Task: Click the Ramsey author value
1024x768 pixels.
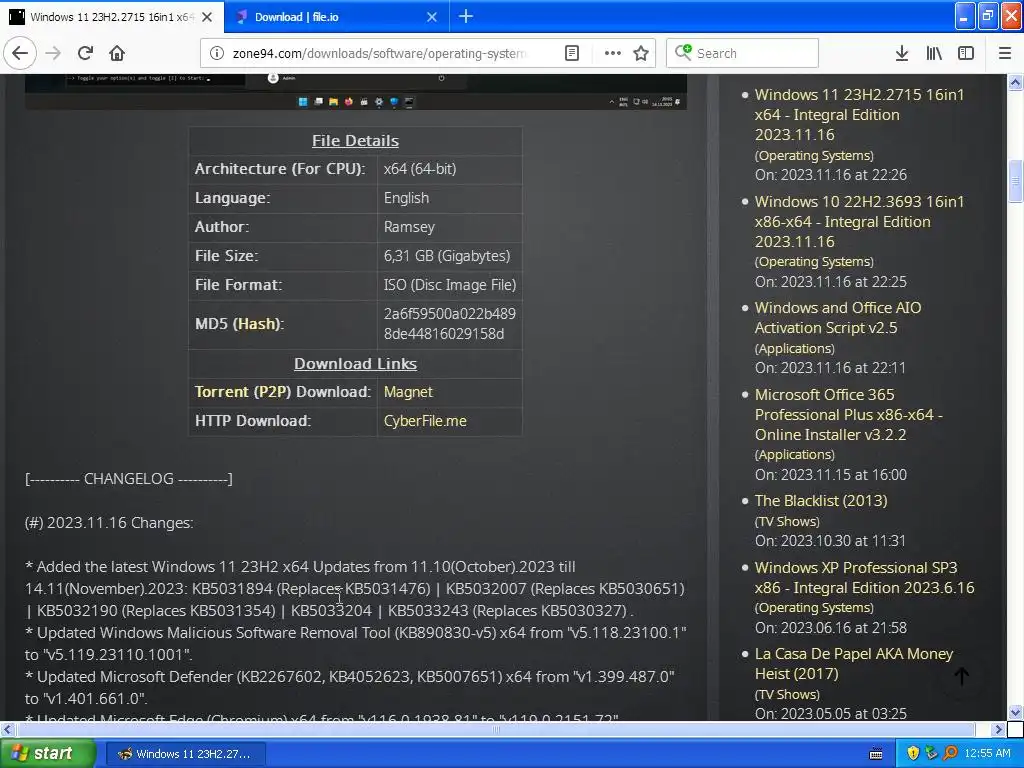Action: [409, 227]
